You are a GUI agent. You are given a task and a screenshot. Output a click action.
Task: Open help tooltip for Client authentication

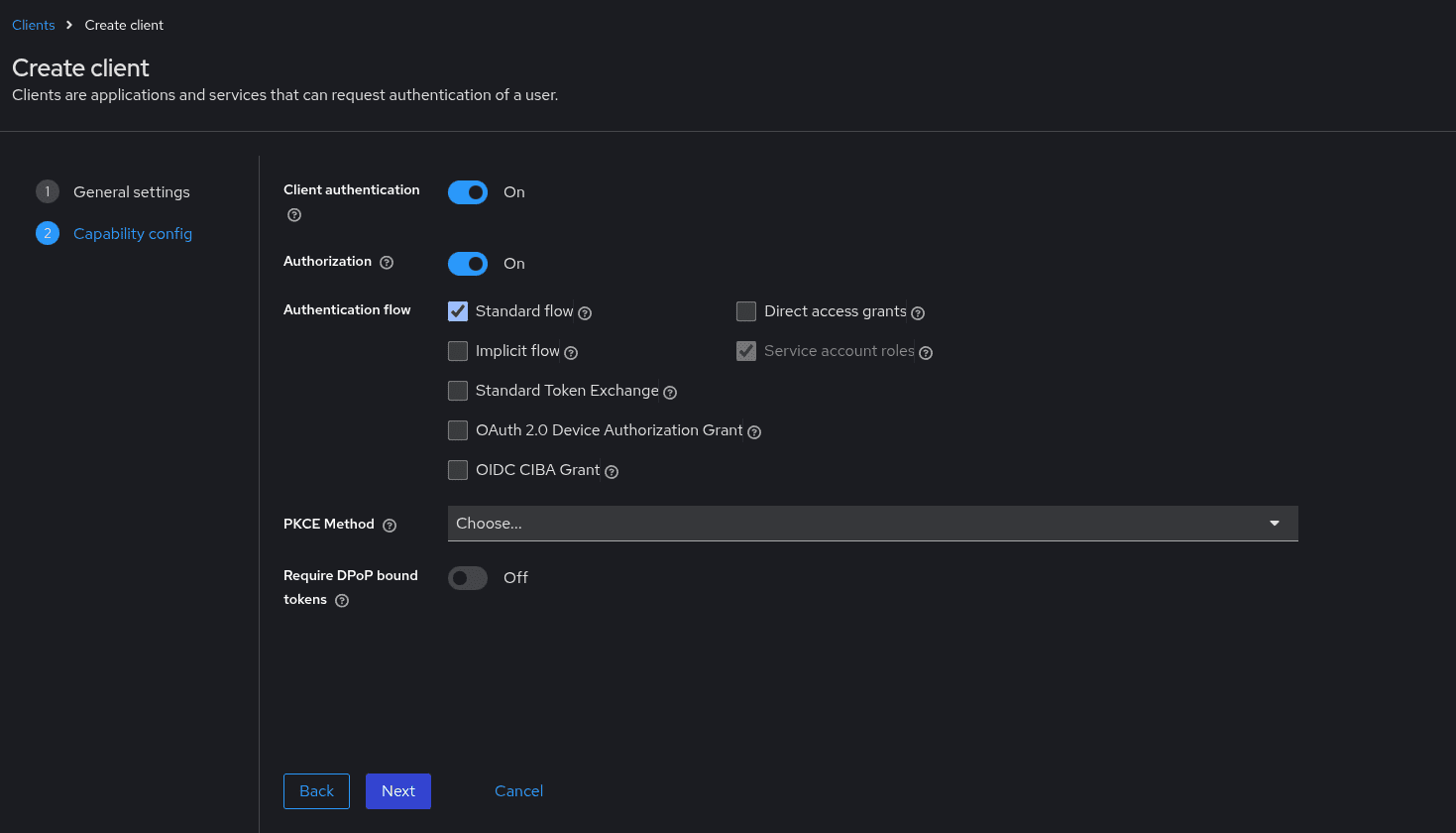(293, 214)
